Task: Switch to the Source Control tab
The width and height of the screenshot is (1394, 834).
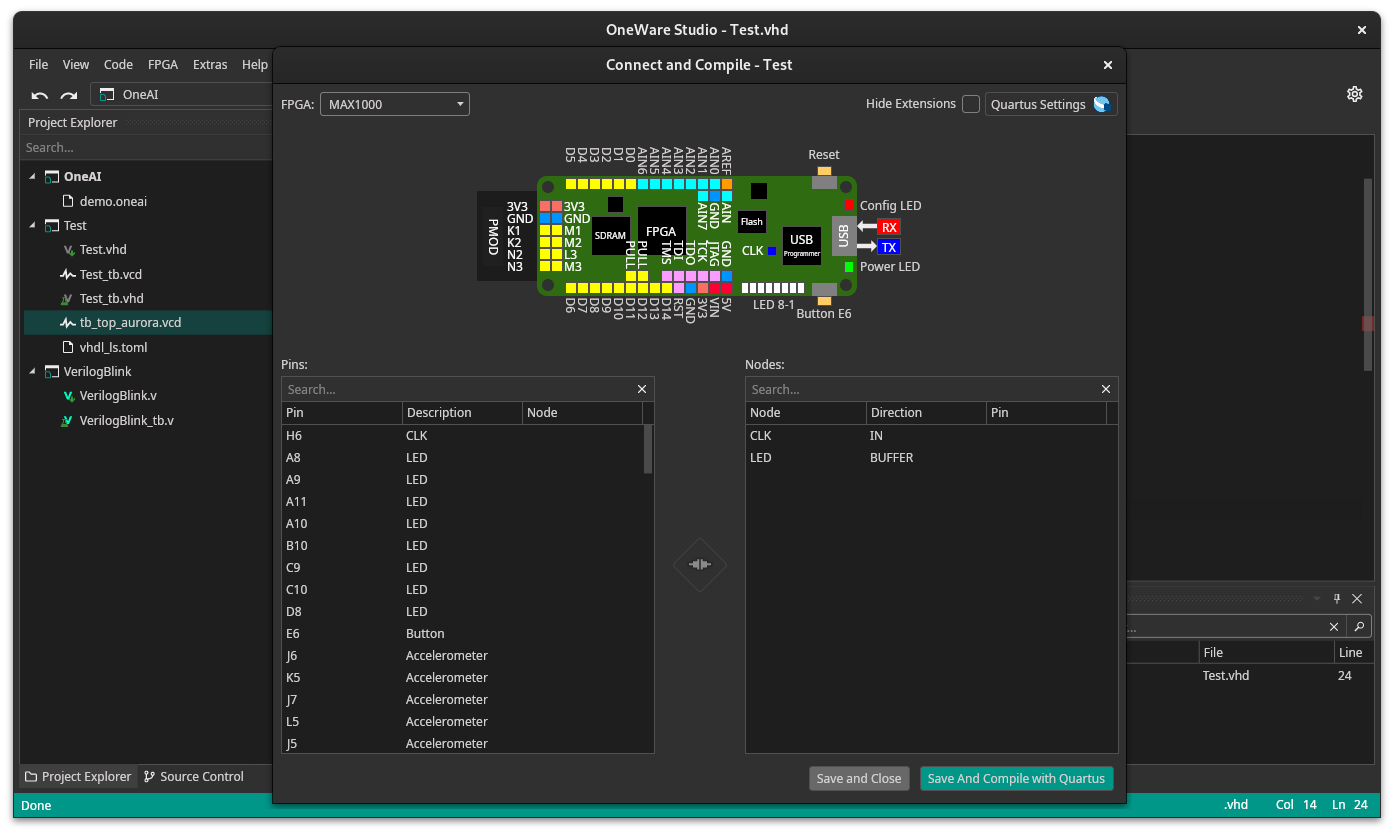Action: pyautogui.click(x=193, y=776)
